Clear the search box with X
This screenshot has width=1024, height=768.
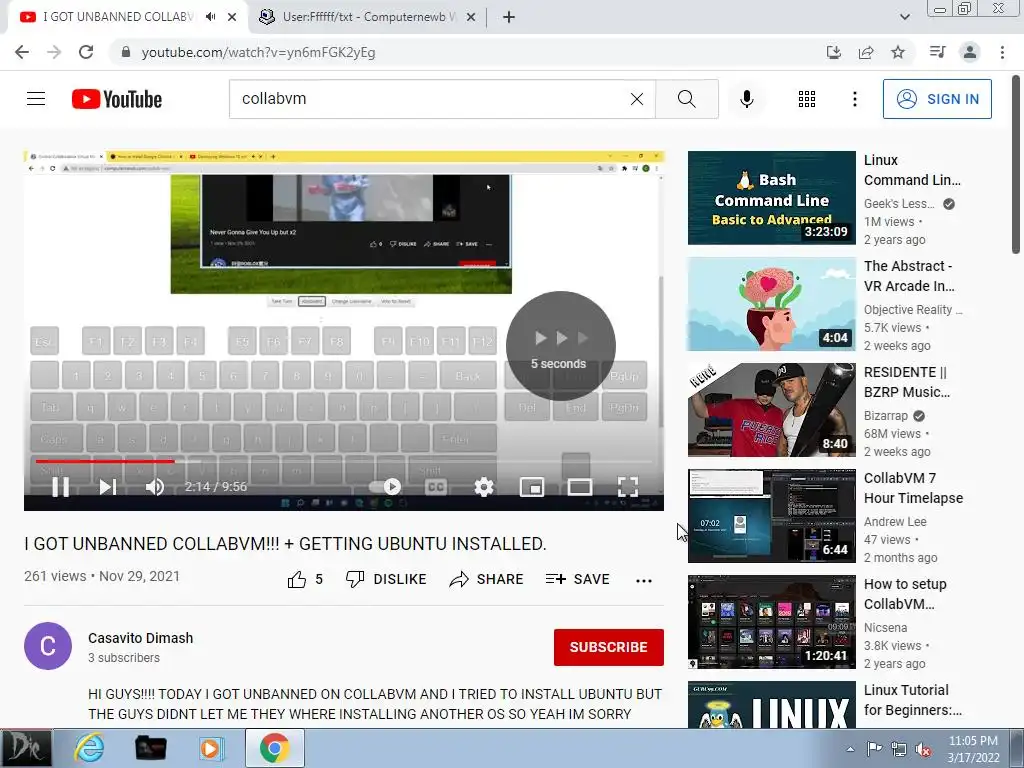click(x=637, y=99)
